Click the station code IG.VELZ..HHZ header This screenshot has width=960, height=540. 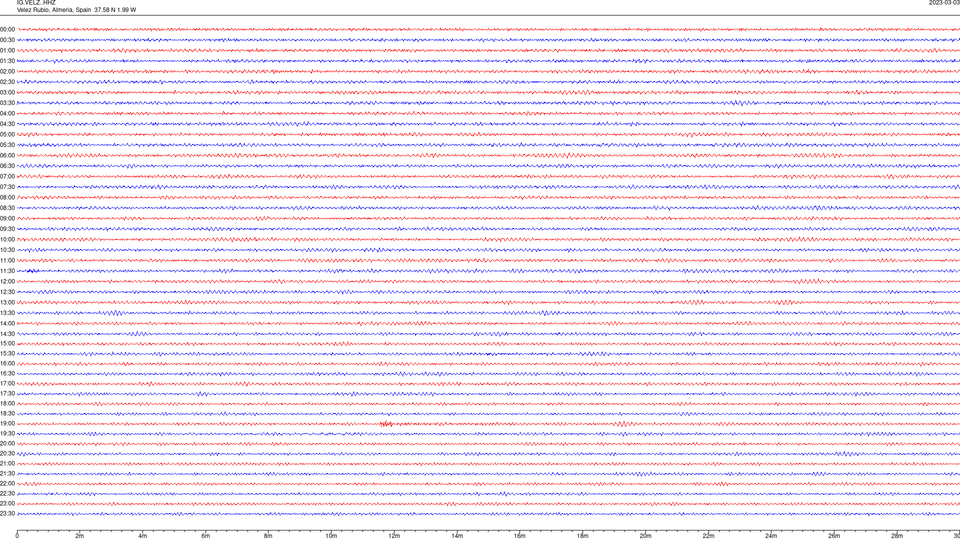36,2
